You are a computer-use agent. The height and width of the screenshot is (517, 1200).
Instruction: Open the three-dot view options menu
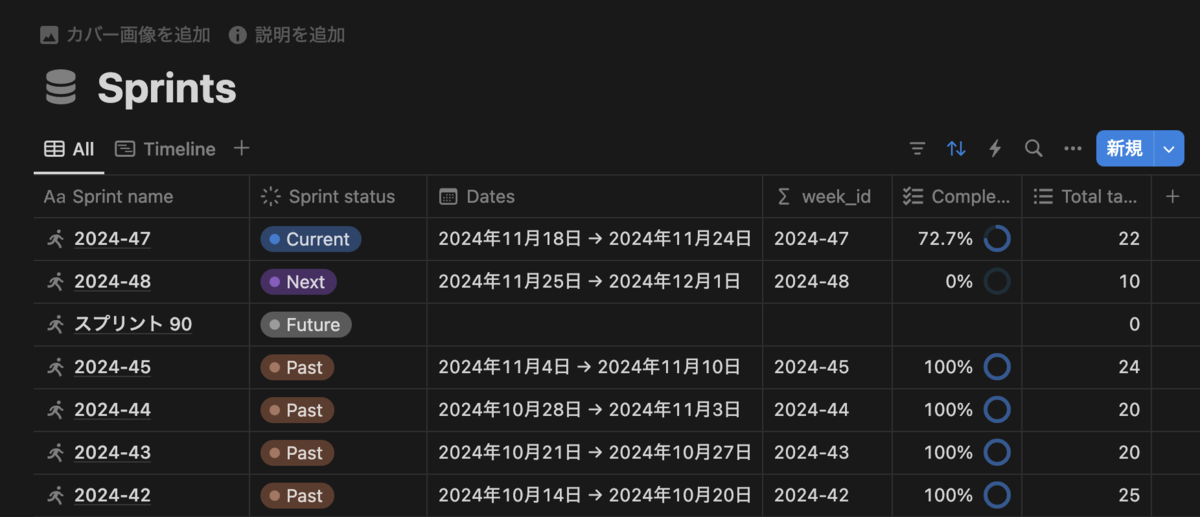point(1073,149)
